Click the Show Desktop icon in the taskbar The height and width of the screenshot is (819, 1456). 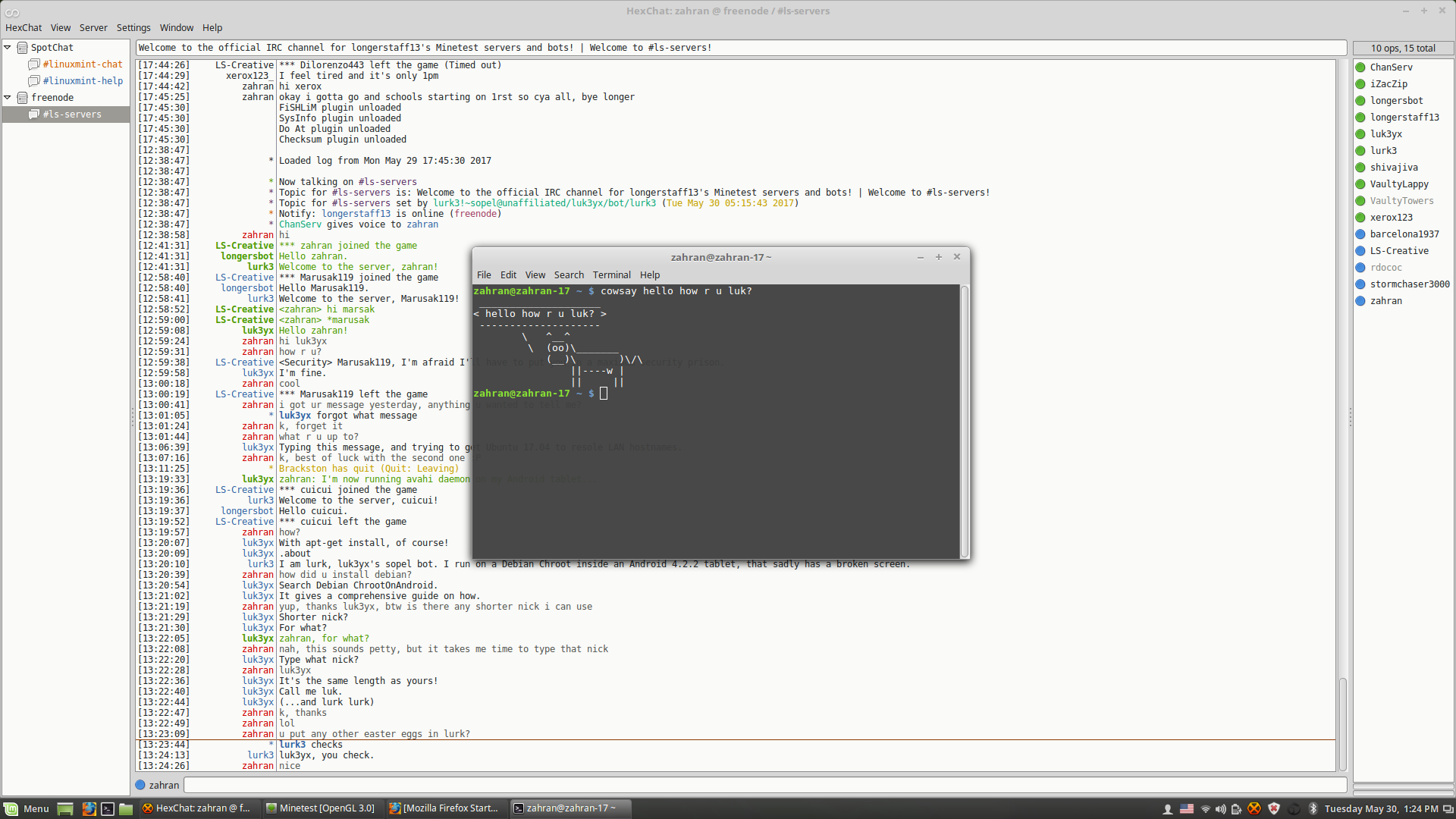[x=65, y=808]
